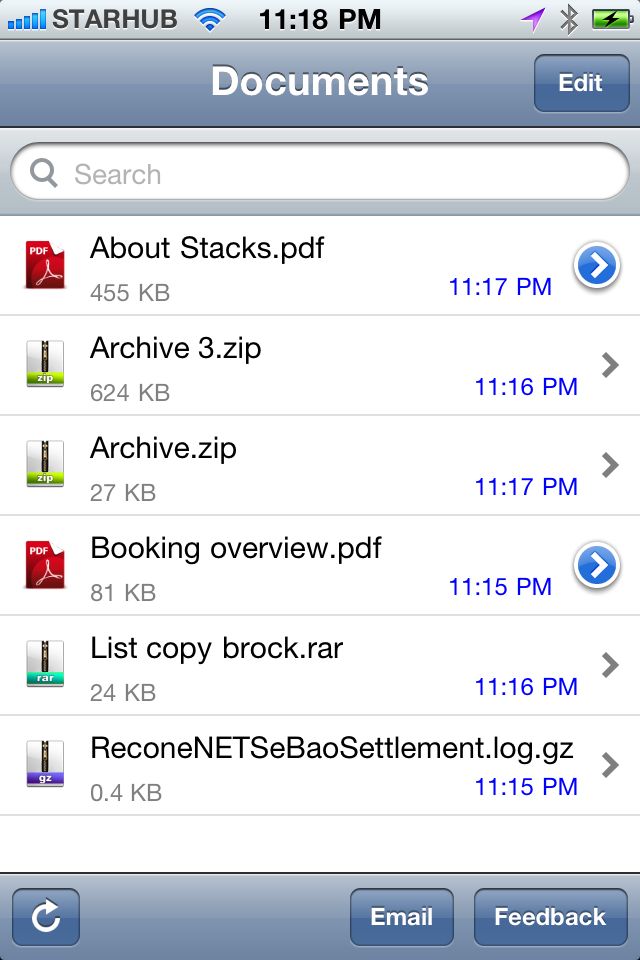Tap the Bluetooth status bar icon
640x960 pixels.
(569, 20)
